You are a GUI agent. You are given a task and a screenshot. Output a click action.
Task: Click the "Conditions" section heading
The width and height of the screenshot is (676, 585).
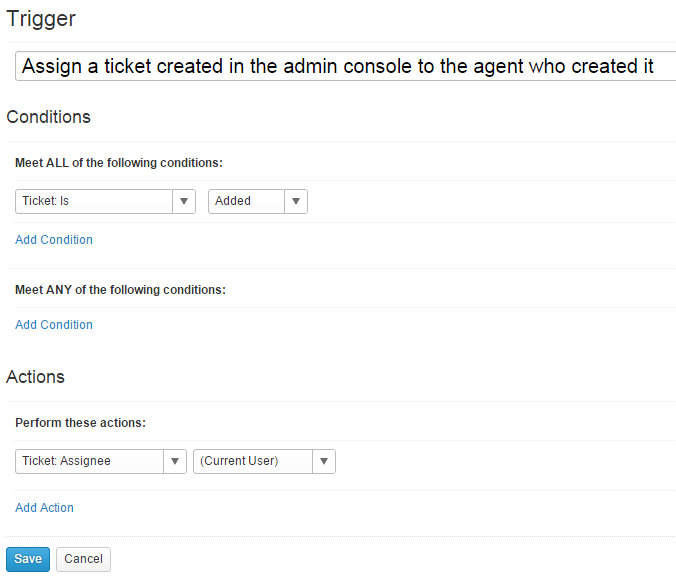click(x=49, y=117)
